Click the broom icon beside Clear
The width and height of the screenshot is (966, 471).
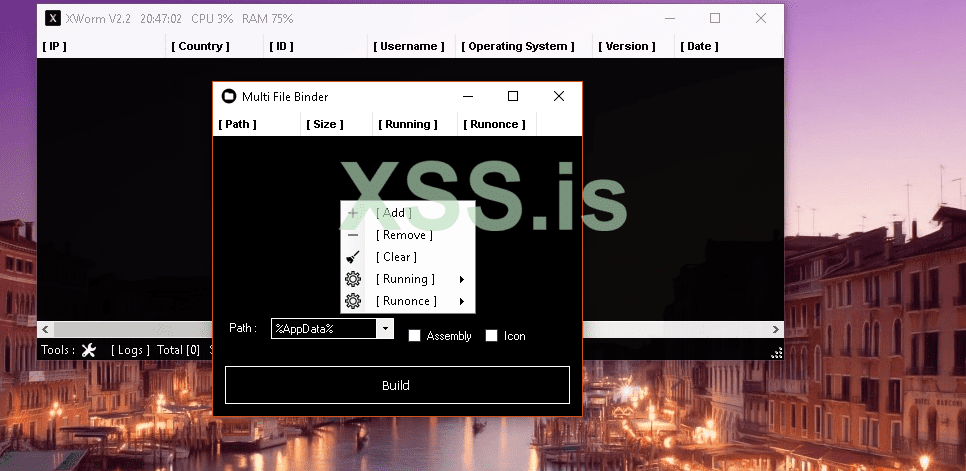tap(352, 257)
